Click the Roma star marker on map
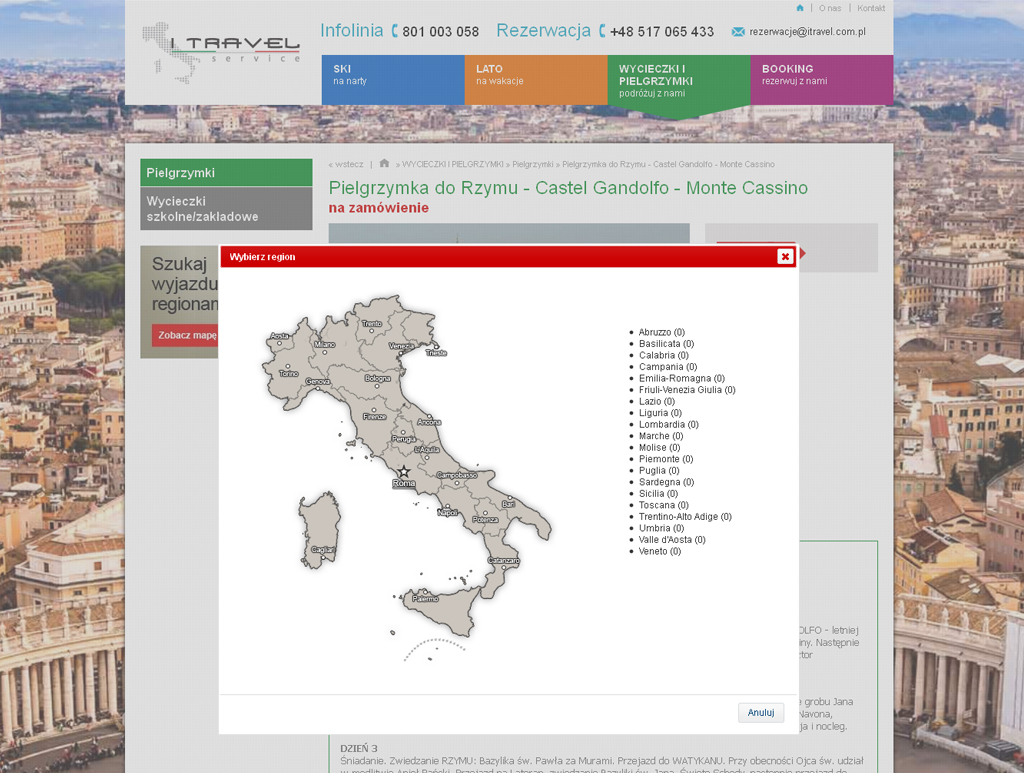The image size is (1024, 773). click(x=404, y=472)
